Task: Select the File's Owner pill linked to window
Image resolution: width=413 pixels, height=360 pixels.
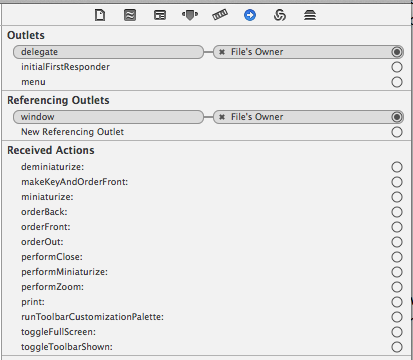Action: point(308,117)
